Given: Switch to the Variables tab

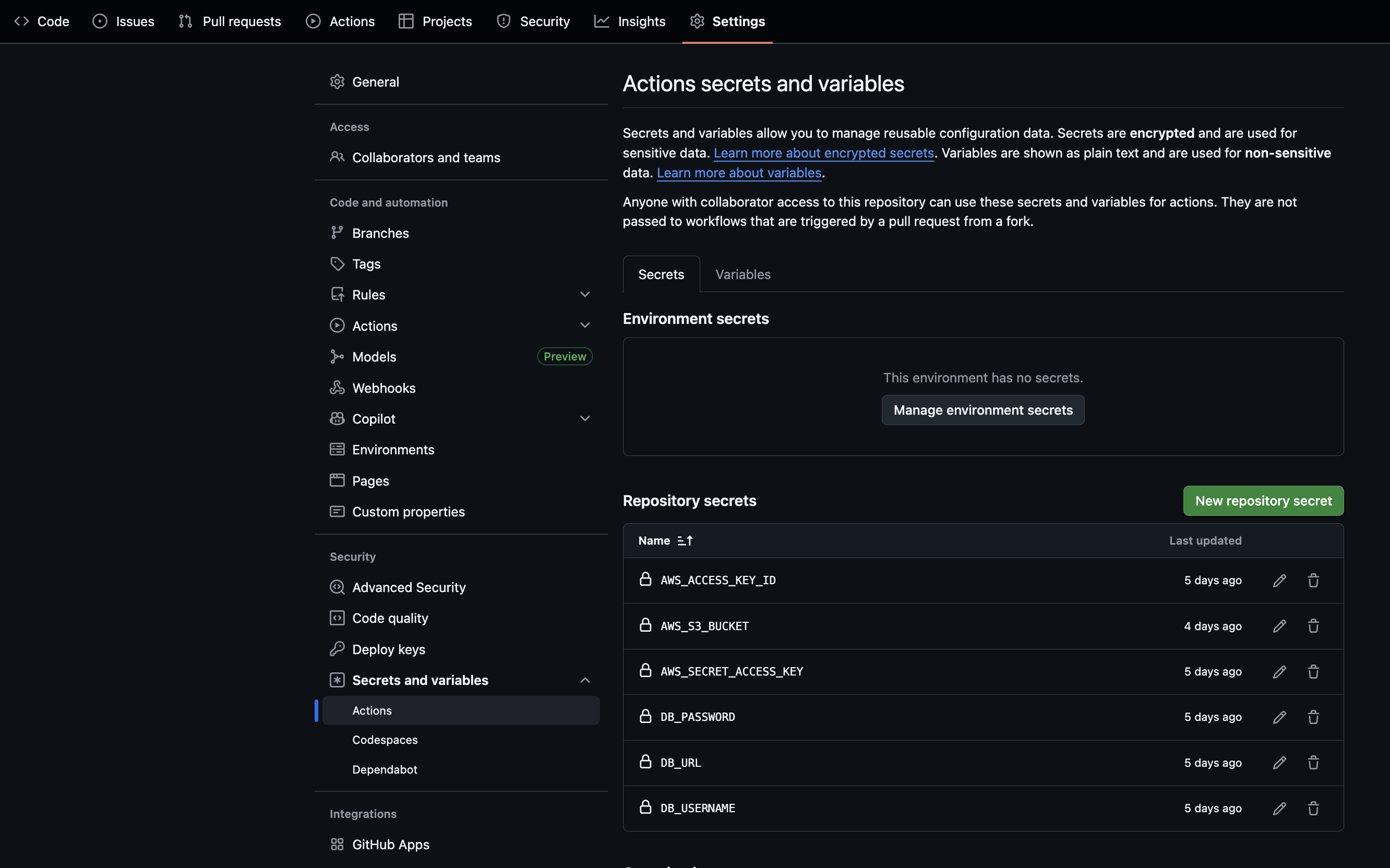Looking at the screenshot, I should click(x=742, y=274).
